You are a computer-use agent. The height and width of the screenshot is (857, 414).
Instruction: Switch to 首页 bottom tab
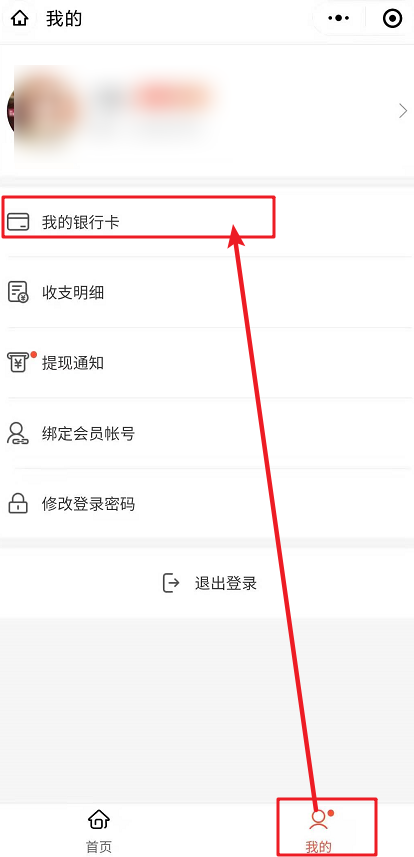pyautogui.click(x=99, y=831)
